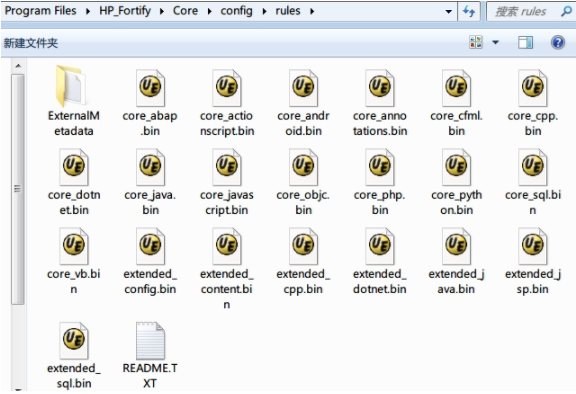The width and height of the screenshot is (576, 394).
Task: Expand the arrow after HP_Fortify breadcrumb
Action: [162, 11]
